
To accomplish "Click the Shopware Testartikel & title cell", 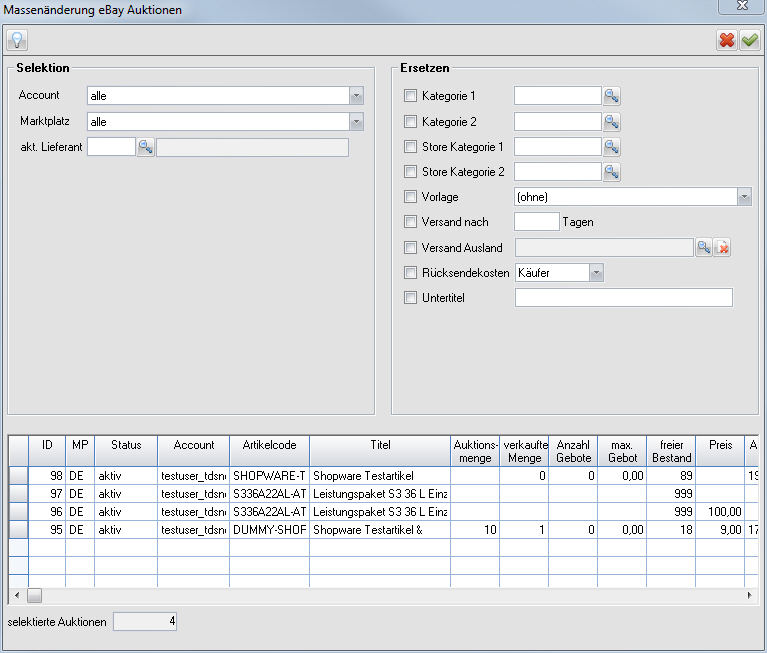I will (x=380, y=530).
